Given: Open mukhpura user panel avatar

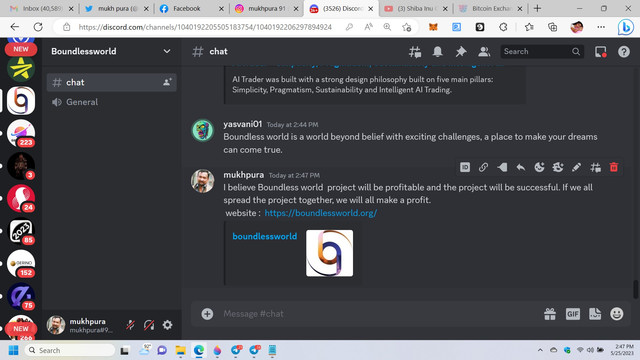Looking at the screenshot, I should coord(56,325).
